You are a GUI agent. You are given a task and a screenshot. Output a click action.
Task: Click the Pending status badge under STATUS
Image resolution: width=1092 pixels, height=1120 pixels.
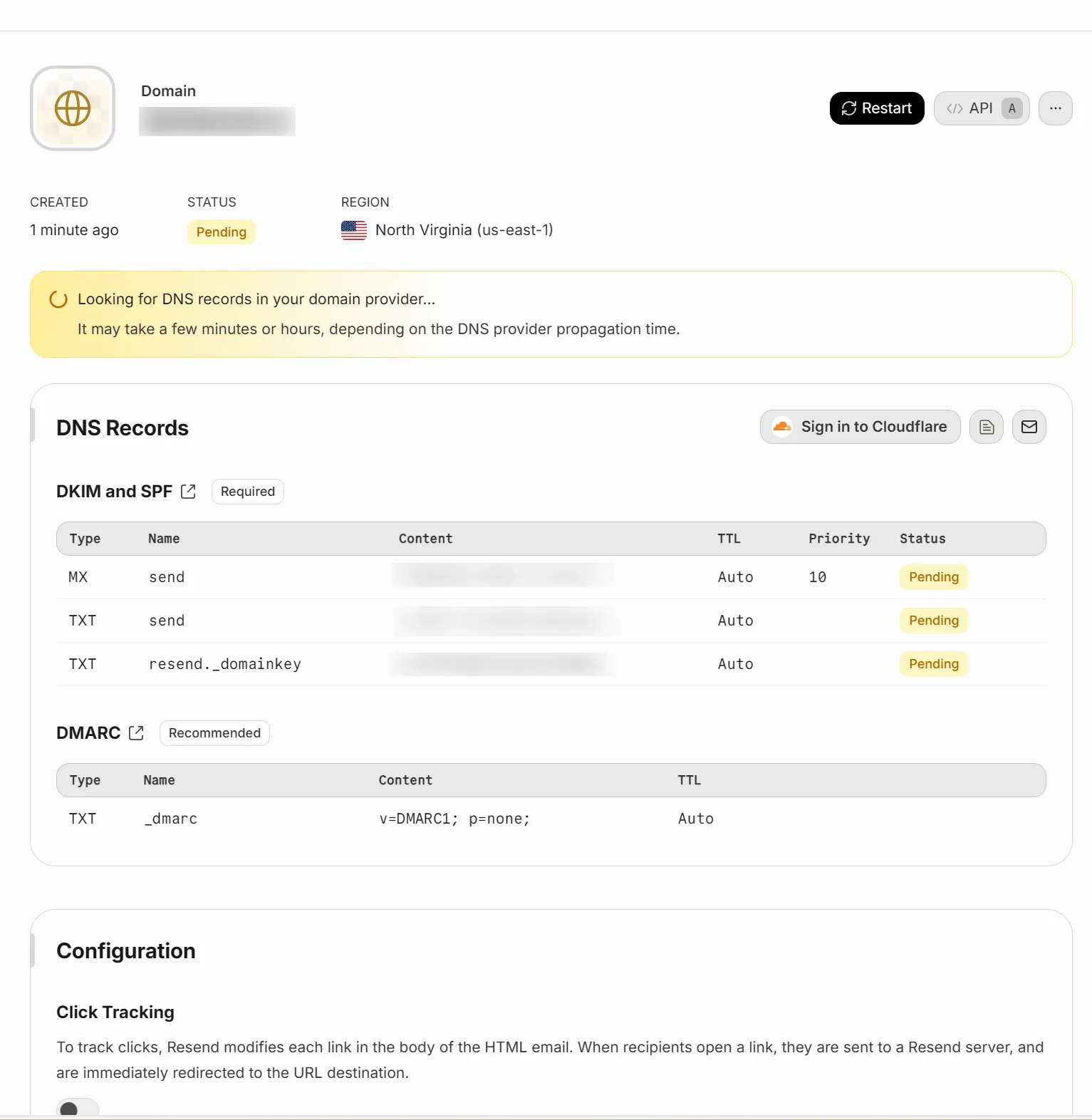221,232
